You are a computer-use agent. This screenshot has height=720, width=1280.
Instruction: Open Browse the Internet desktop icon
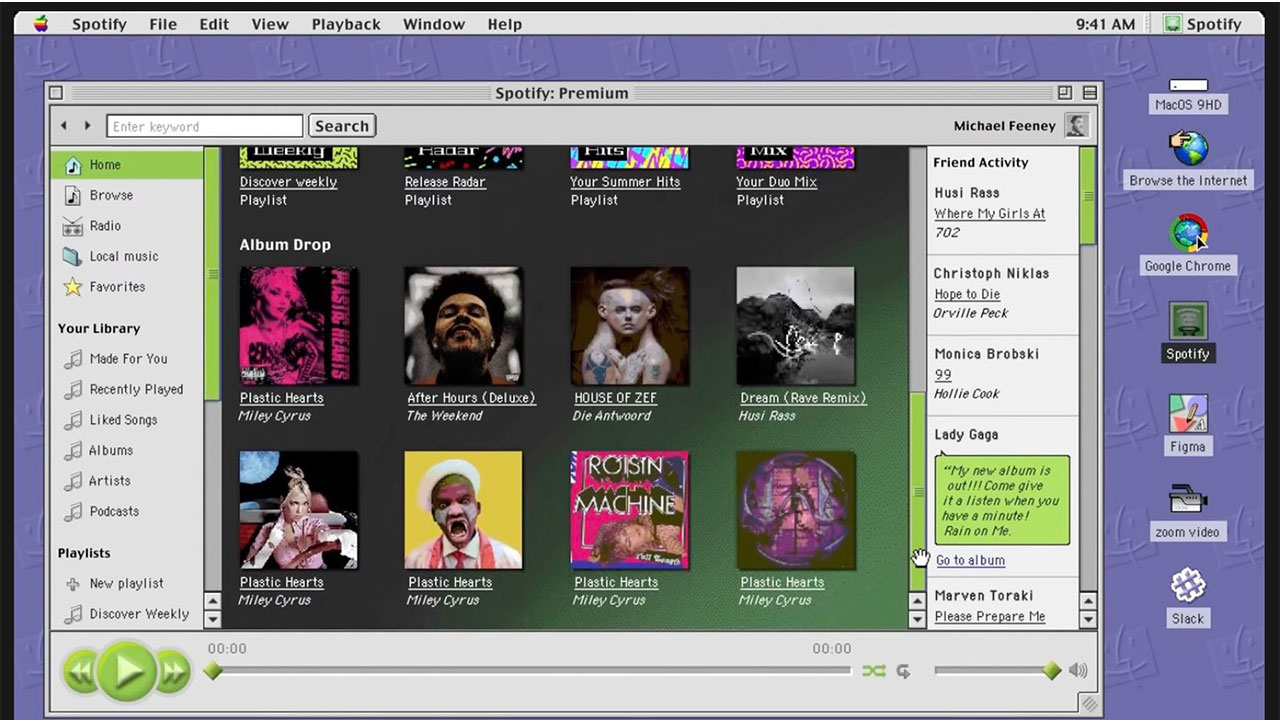(1188, 160)
